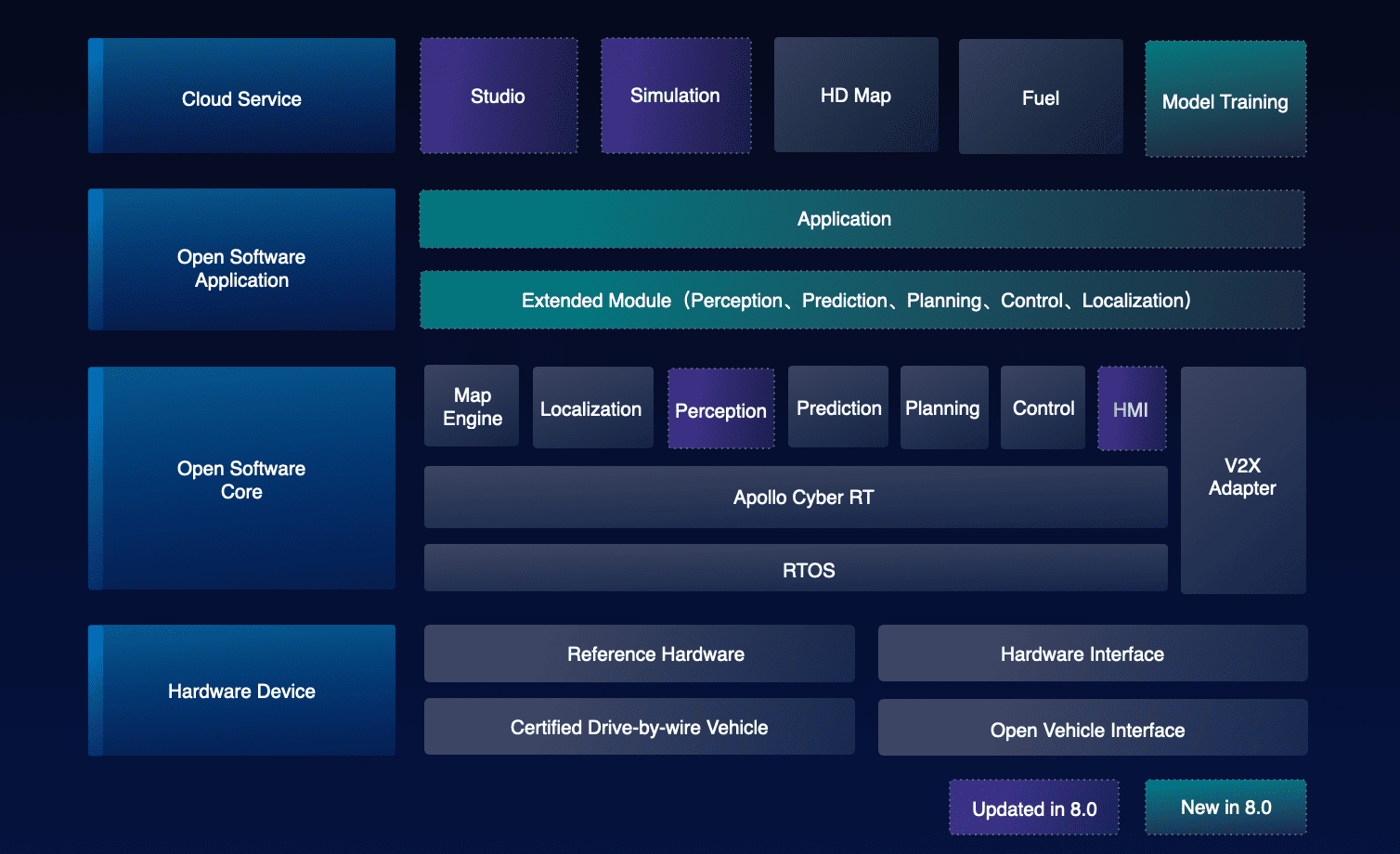Viewport: 1400px width, 854px height.
Task: Select the Studio cloud service block
Action: 499,96
